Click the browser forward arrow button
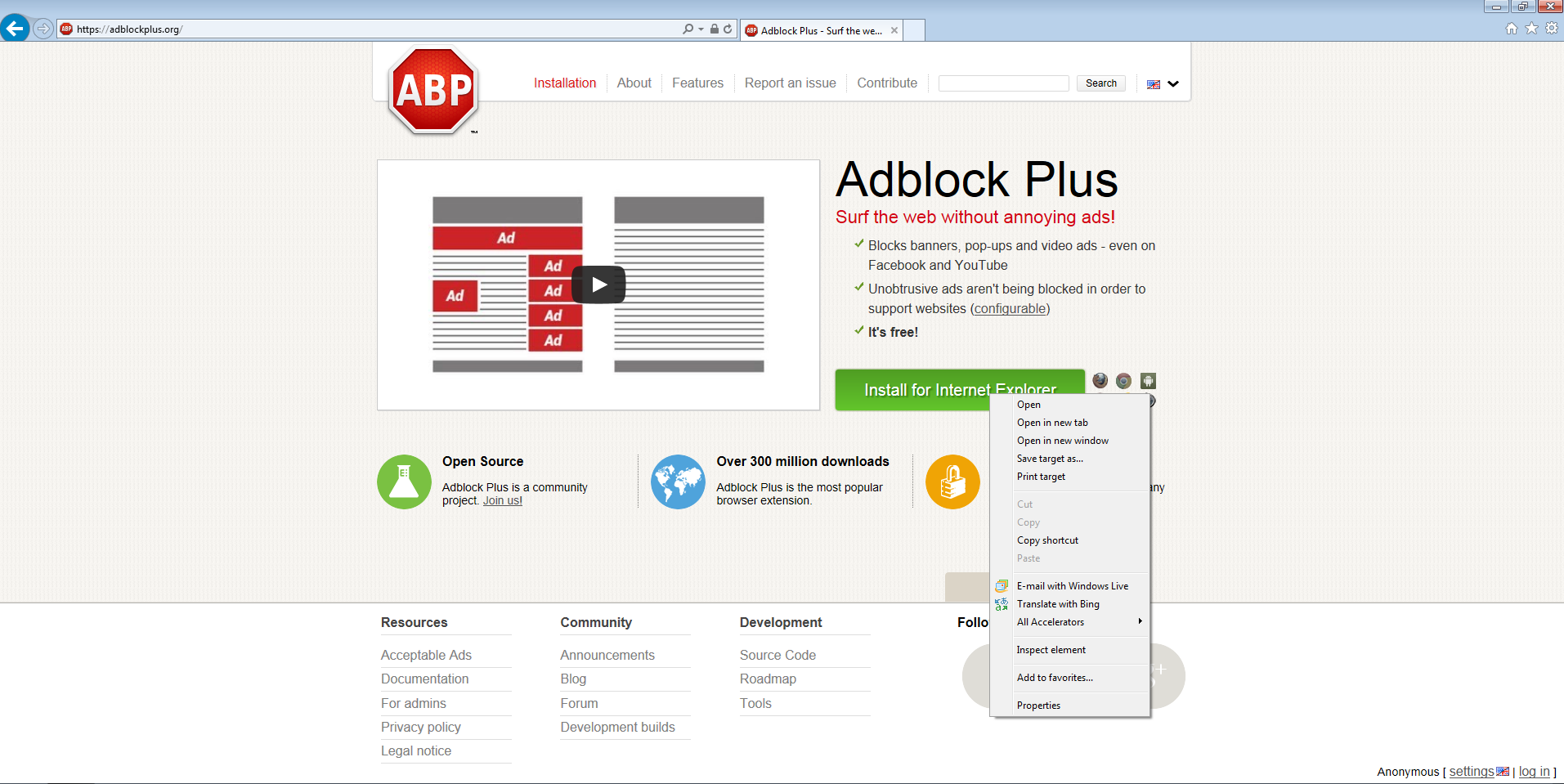Image resolution: width=1564 pixels, height=784 pixels. tap(43, 29)
